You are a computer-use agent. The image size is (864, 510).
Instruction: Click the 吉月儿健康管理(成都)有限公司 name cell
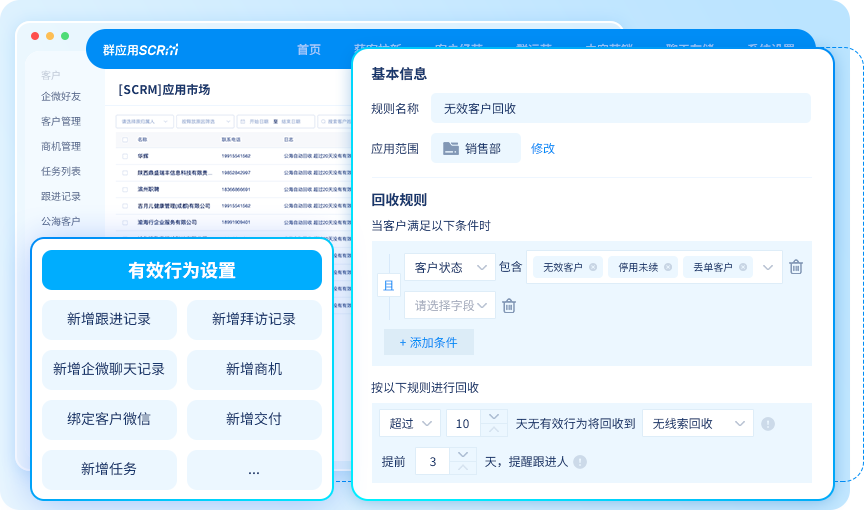[174, 206]
